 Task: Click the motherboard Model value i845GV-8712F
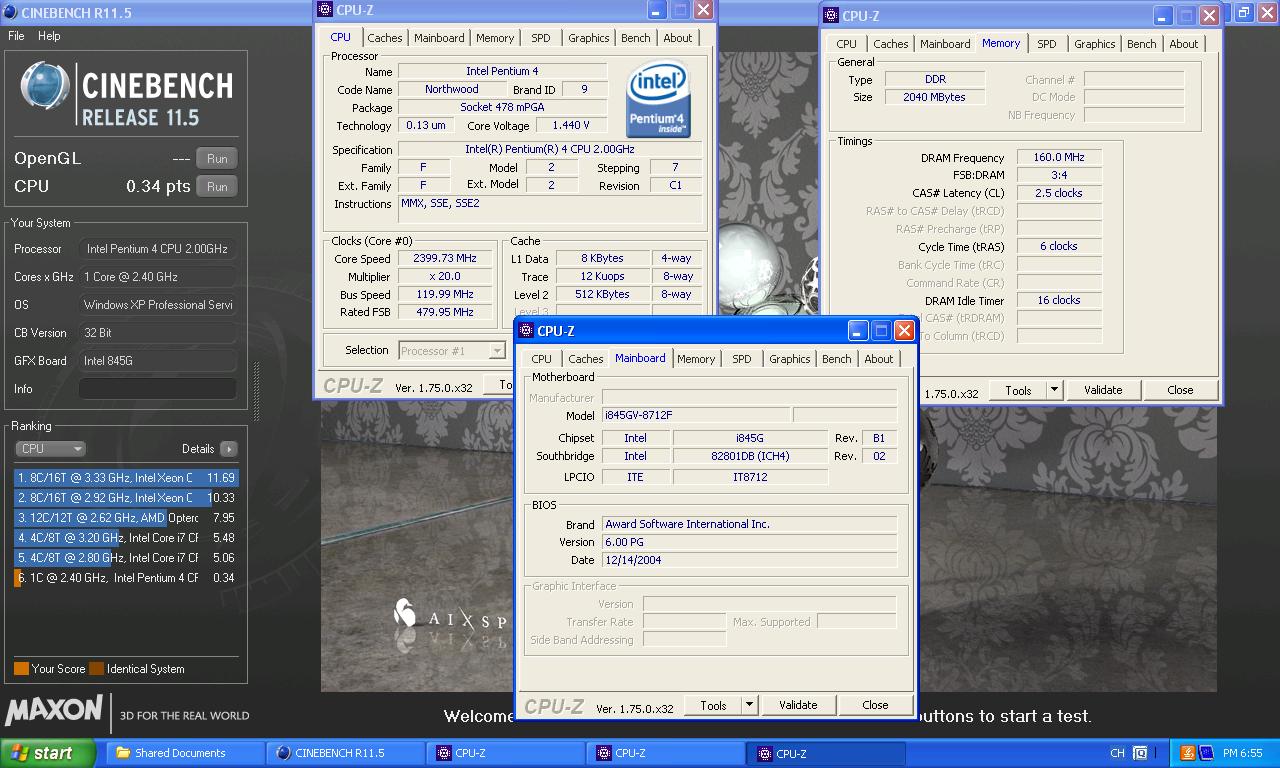click(x=696, y=415)
